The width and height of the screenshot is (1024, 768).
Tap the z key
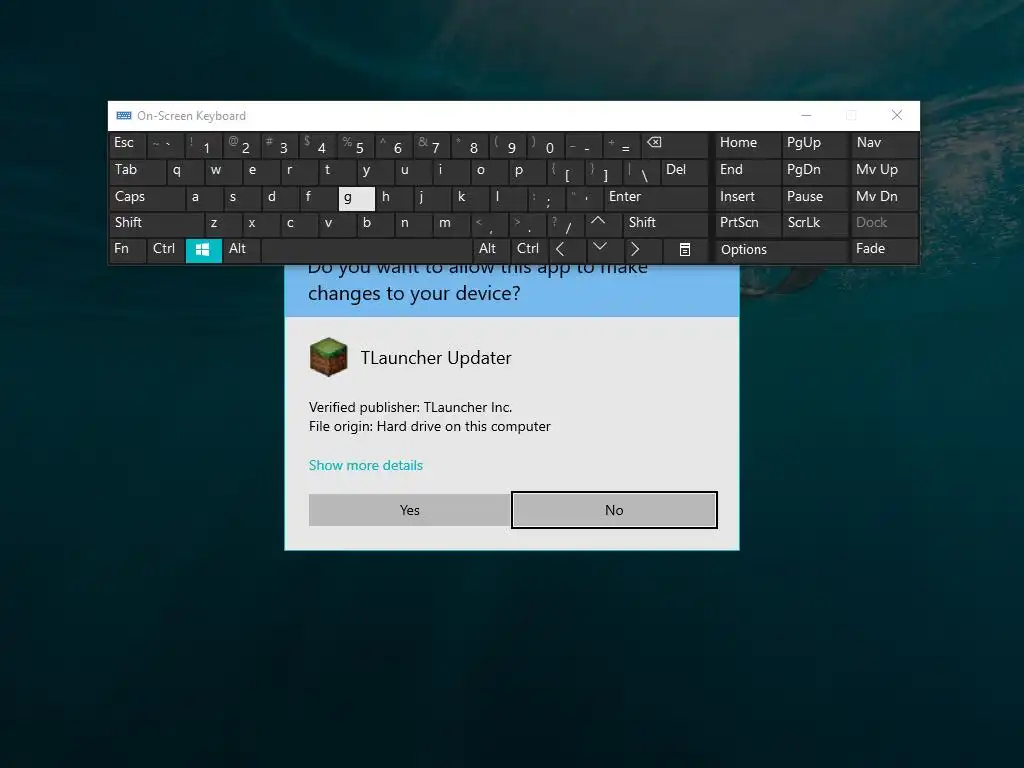point(223,223)
